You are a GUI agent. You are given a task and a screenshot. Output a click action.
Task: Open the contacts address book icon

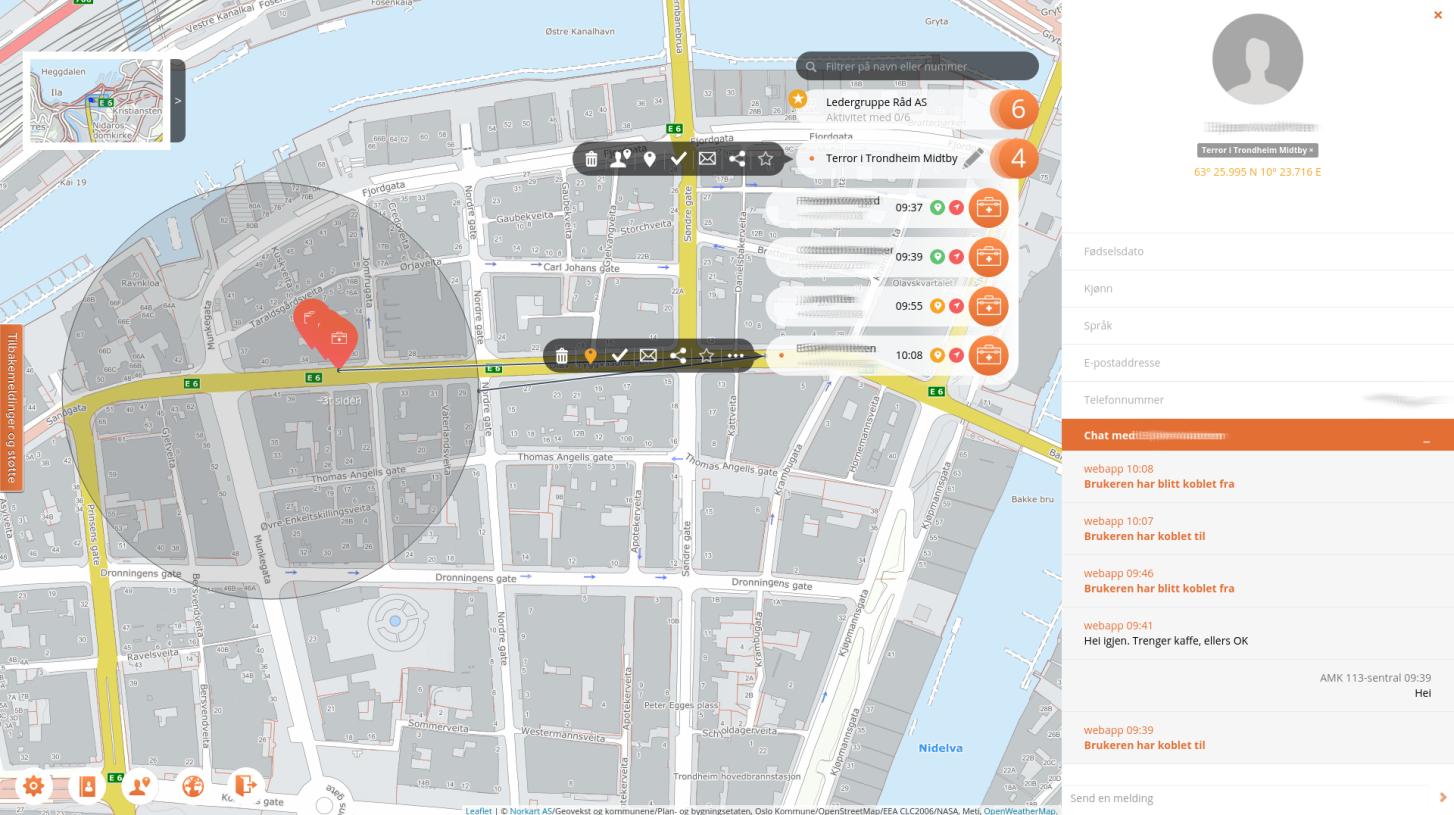pyautogui.click(x=87, y=786)
